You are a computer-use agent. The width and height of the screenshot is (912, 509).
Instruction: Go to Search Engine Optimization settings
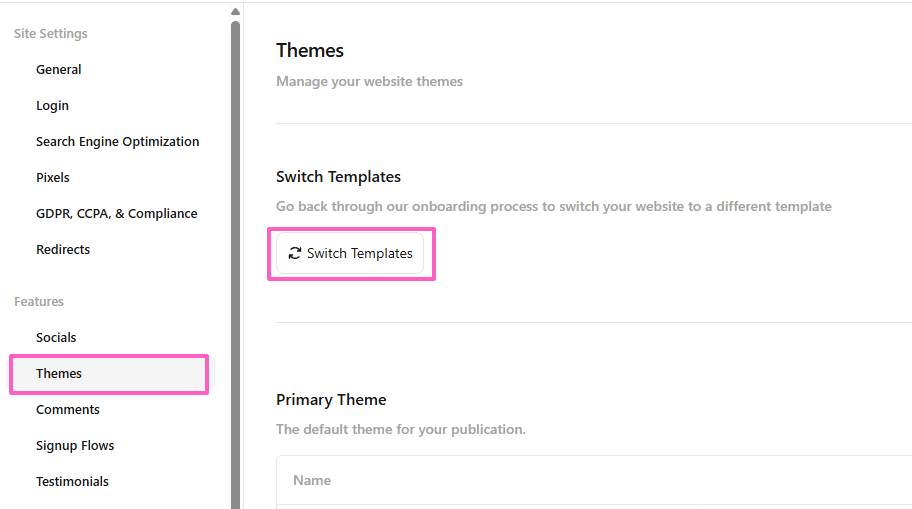coord(117,142)
